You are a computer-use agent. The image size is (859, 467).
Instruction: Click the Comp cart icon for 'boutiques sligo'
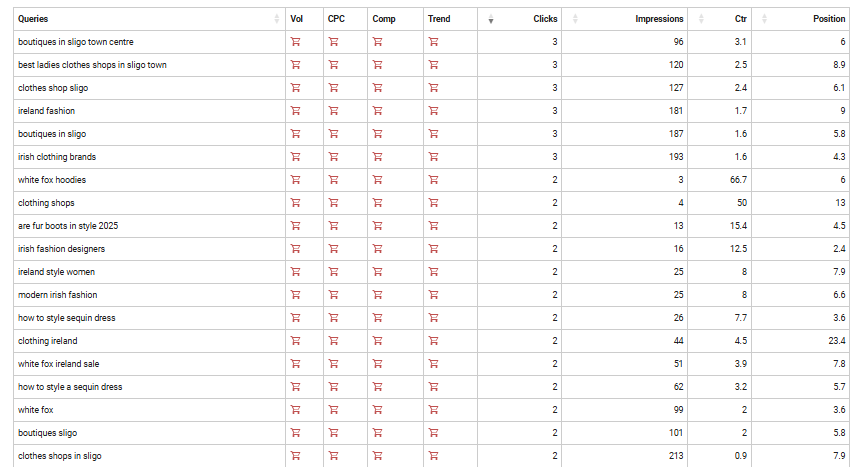pyautogui.click(x=377, y=433)
